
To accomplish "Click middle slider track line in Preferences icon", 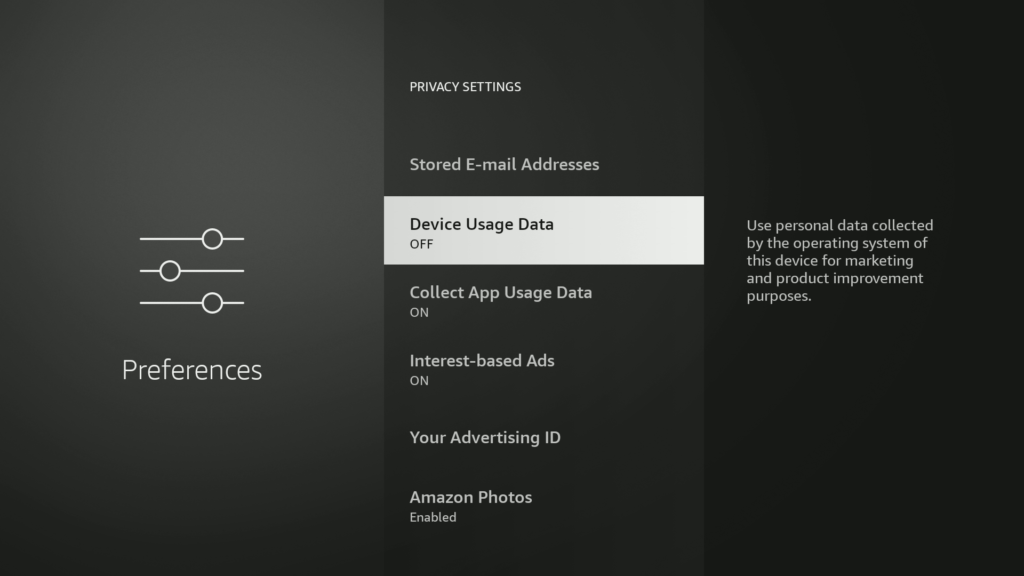I will point(215,271).
